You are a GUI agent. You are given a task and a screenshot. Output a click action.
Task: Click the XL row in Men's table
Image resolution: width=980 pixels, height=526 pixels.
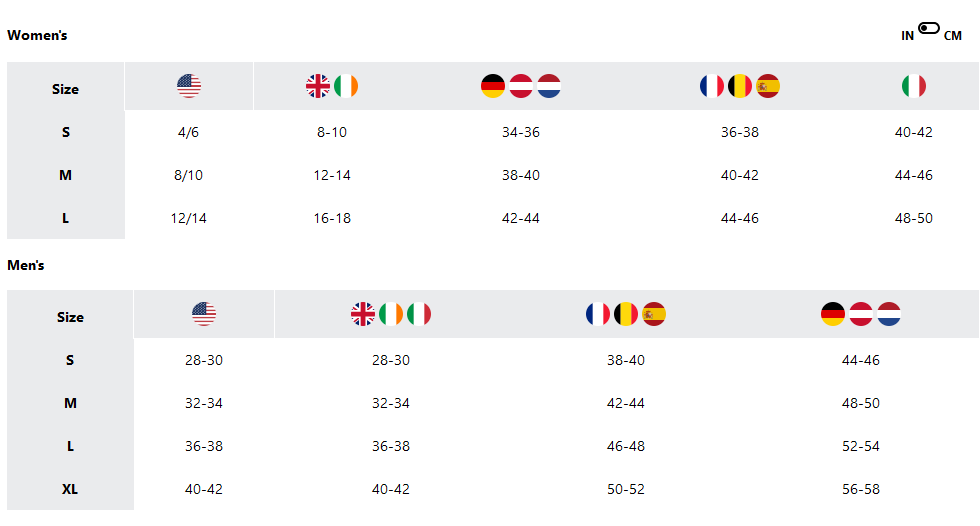(x=492, y=489)
